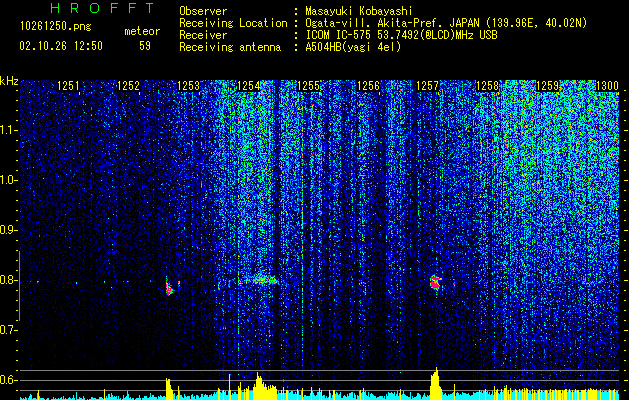The height and width of the screenshot is (400, 629).
Task: Click the yellow intensity block before 1253
Action: (169, 388)
